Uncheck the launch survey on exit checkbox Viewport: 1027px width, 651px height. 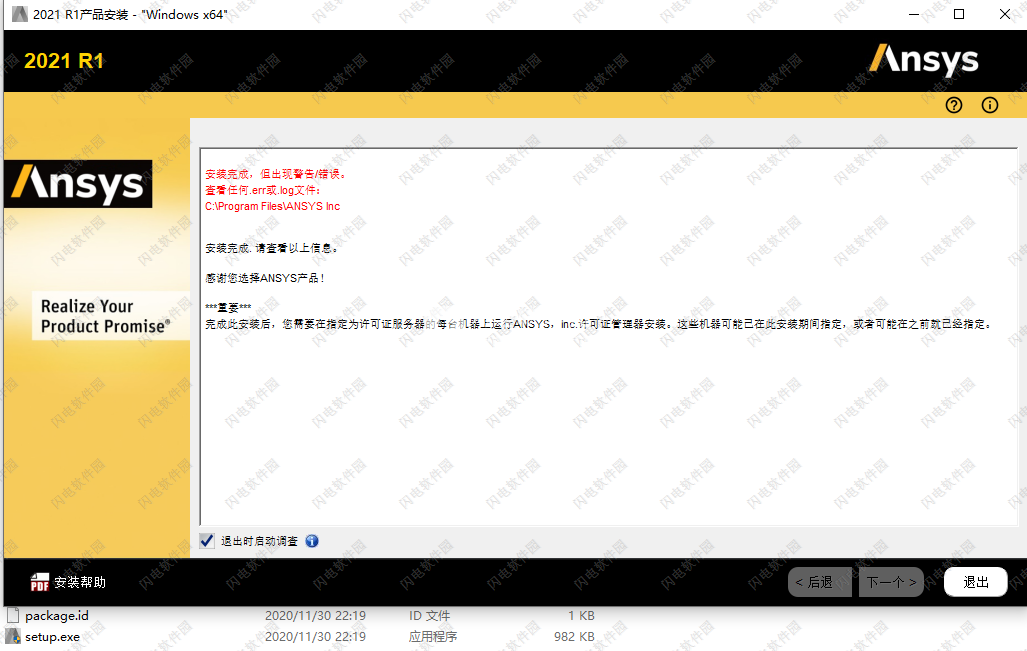(207, 540)
